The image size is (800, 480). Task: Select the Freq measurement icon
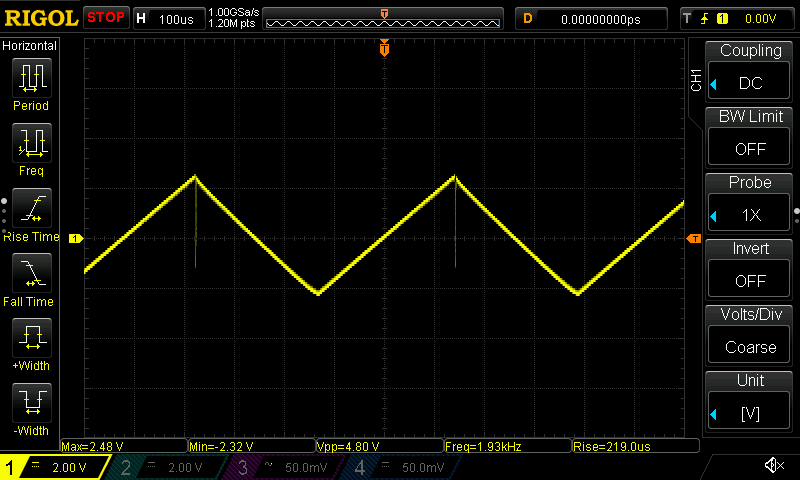[x=32, y=142]
